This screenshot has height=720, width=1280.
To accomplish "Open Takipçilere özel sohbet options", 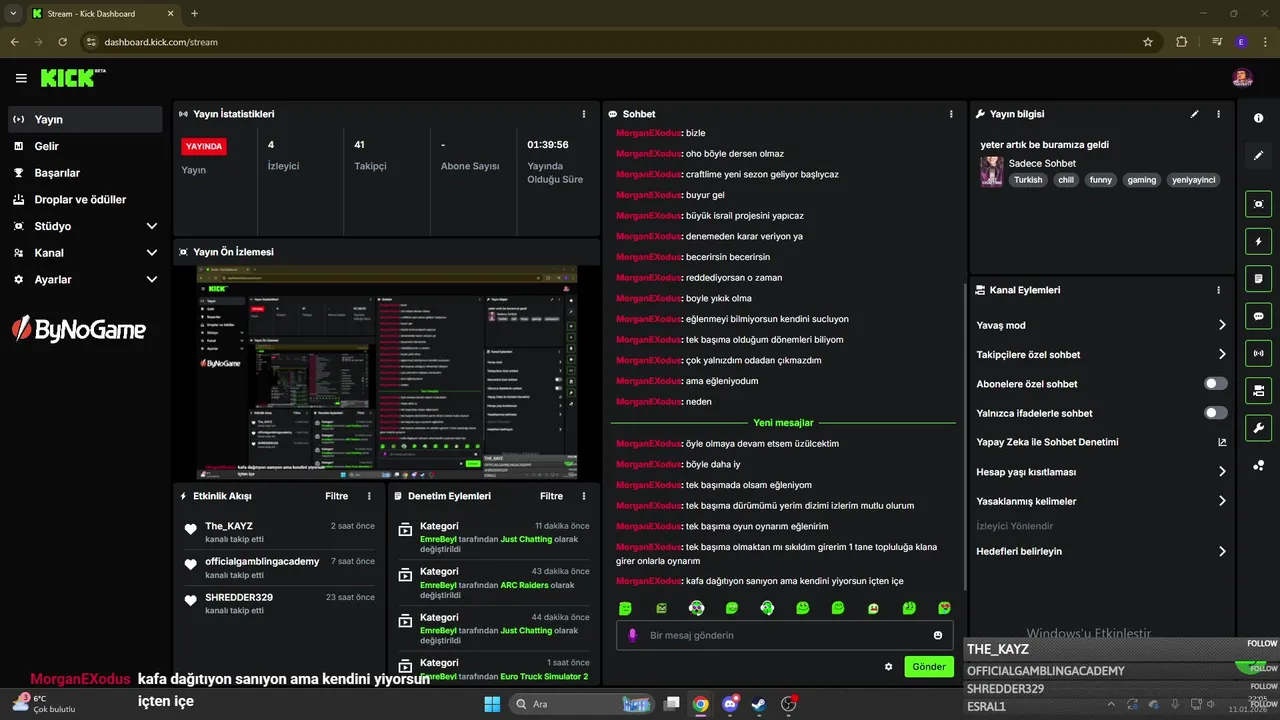I will [x=1102, y=354].
